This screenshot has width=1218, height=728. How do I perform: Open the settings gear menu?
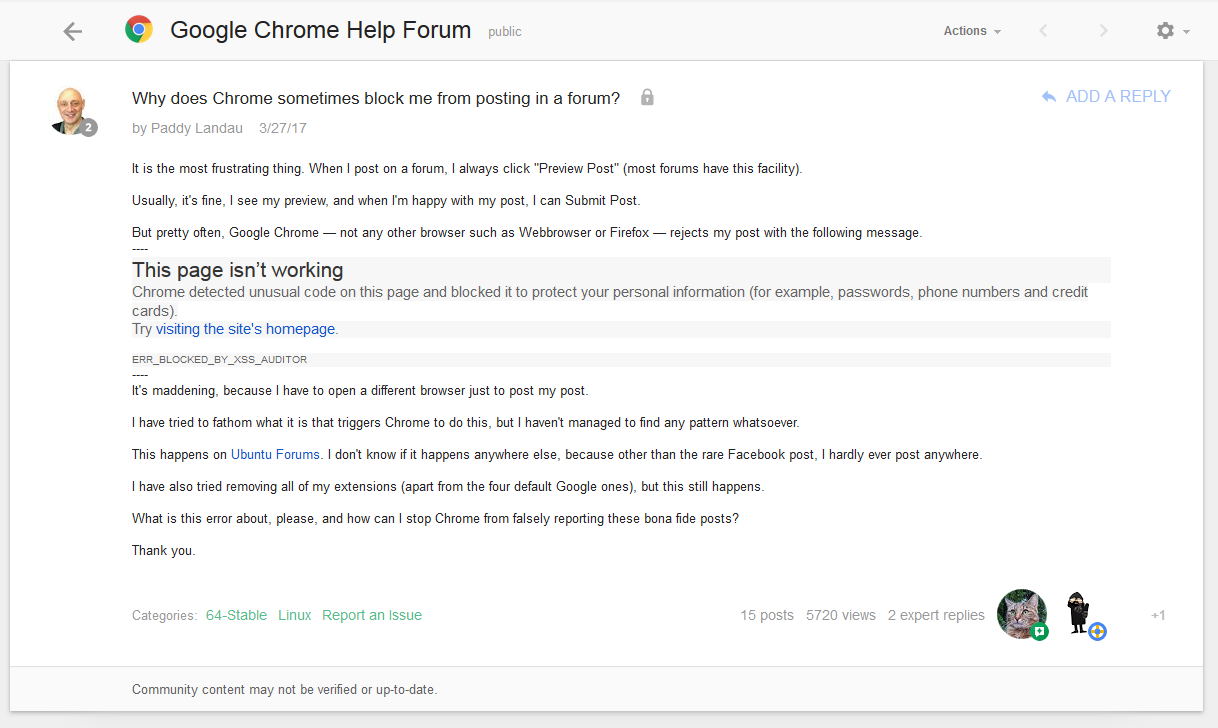coord(1172,31)
